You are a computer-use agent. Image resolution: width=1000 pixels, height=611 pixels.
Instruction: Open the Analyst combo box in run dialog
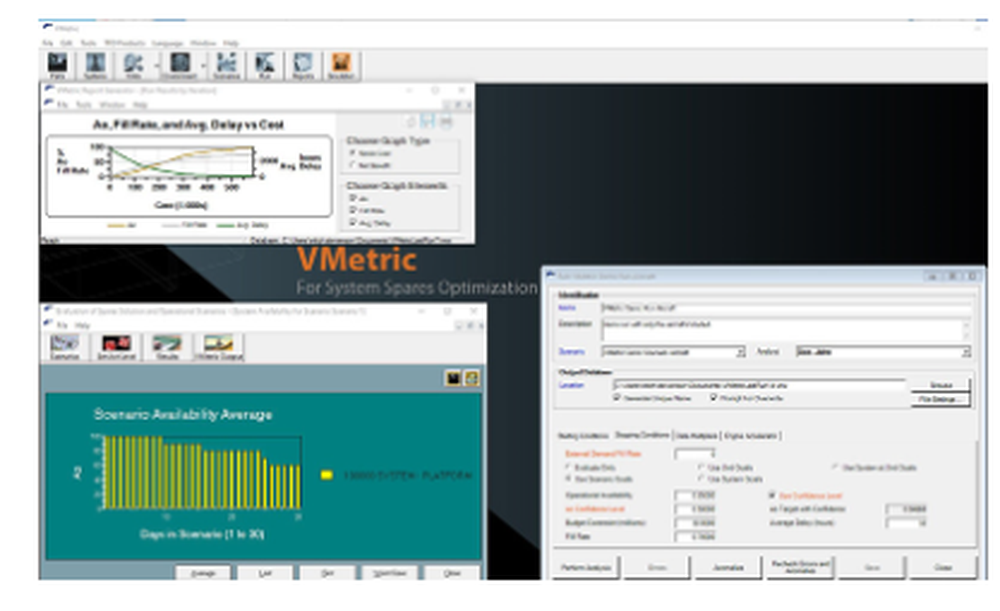tap(883, 352)
